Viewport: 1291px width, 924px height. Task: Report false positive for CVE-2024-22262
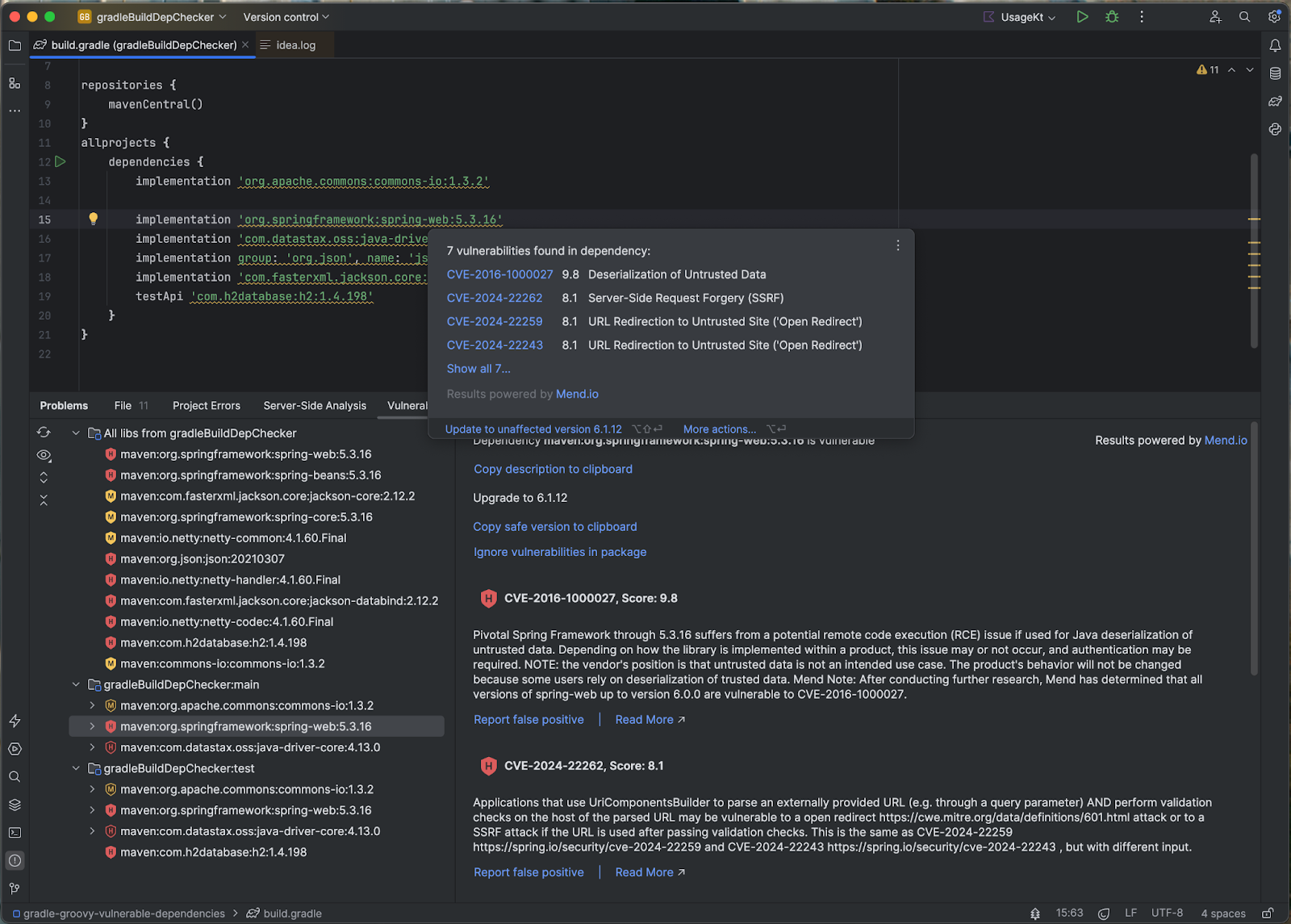click(x=529, y=872)
